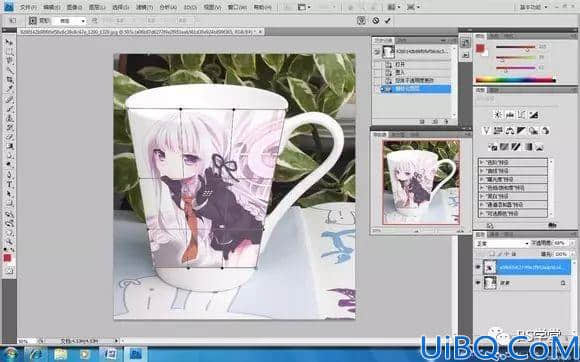Commit the transform with the checkmark
The width and height of the screenshot is (580, 362).
tap(387, 21)
